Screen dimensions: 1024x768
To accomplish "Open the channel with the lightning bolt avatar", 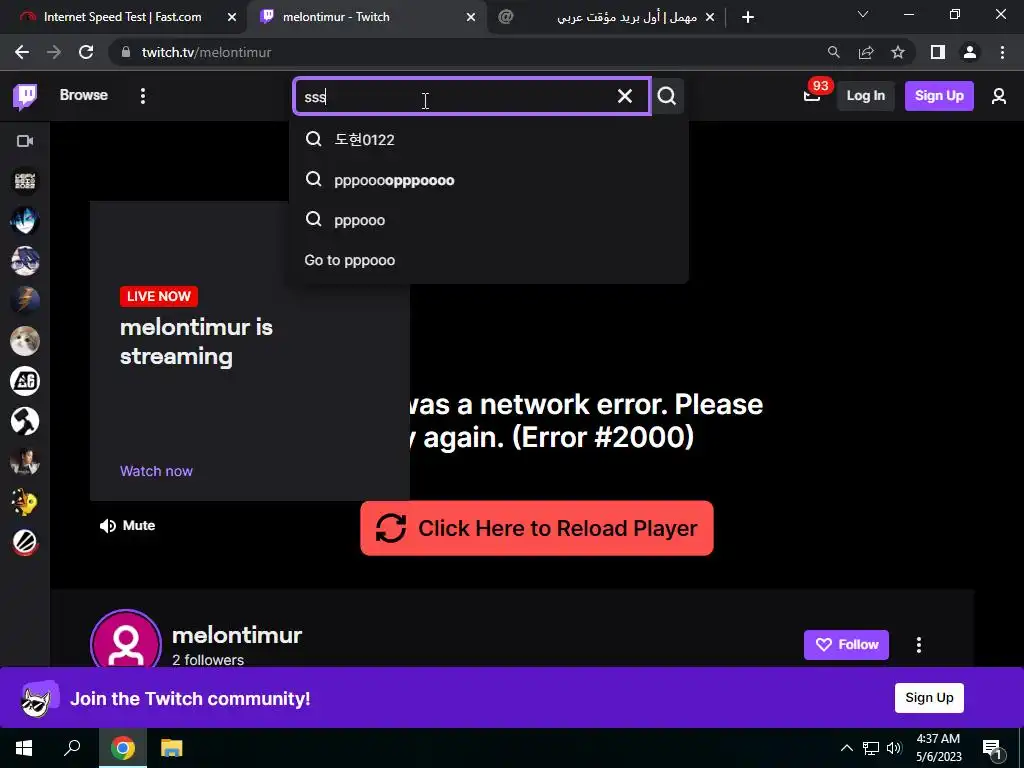I will coord(25,300).
